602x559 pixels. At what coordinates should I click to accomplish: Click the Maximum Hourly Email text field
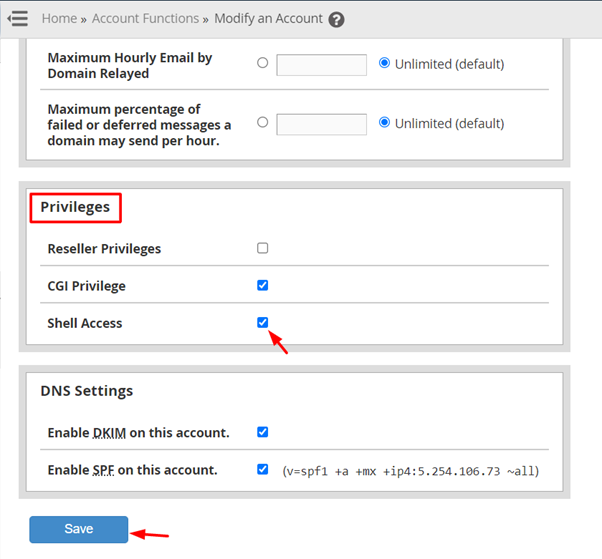pyautogui.click(x=321, y=65)
